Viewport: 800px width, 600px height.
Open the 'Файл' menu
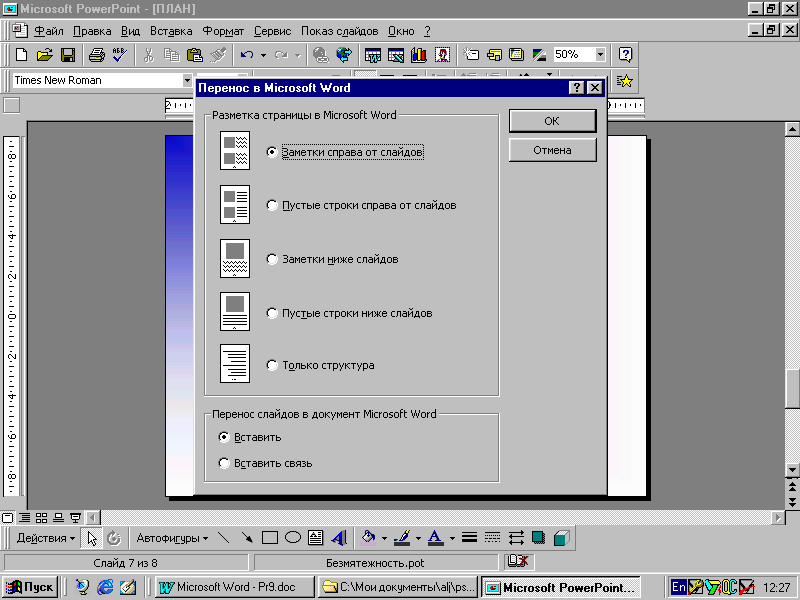coord(49,31)
